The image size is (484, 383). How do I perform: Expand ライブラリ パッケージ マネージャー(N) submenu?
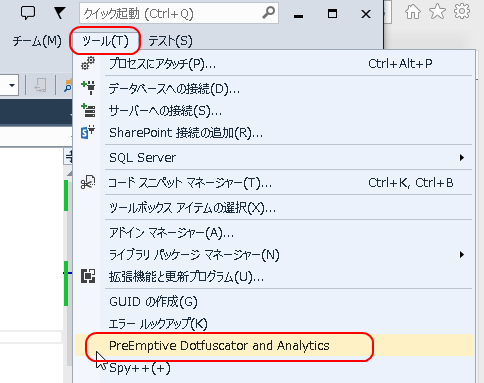(x=274, y=255)
